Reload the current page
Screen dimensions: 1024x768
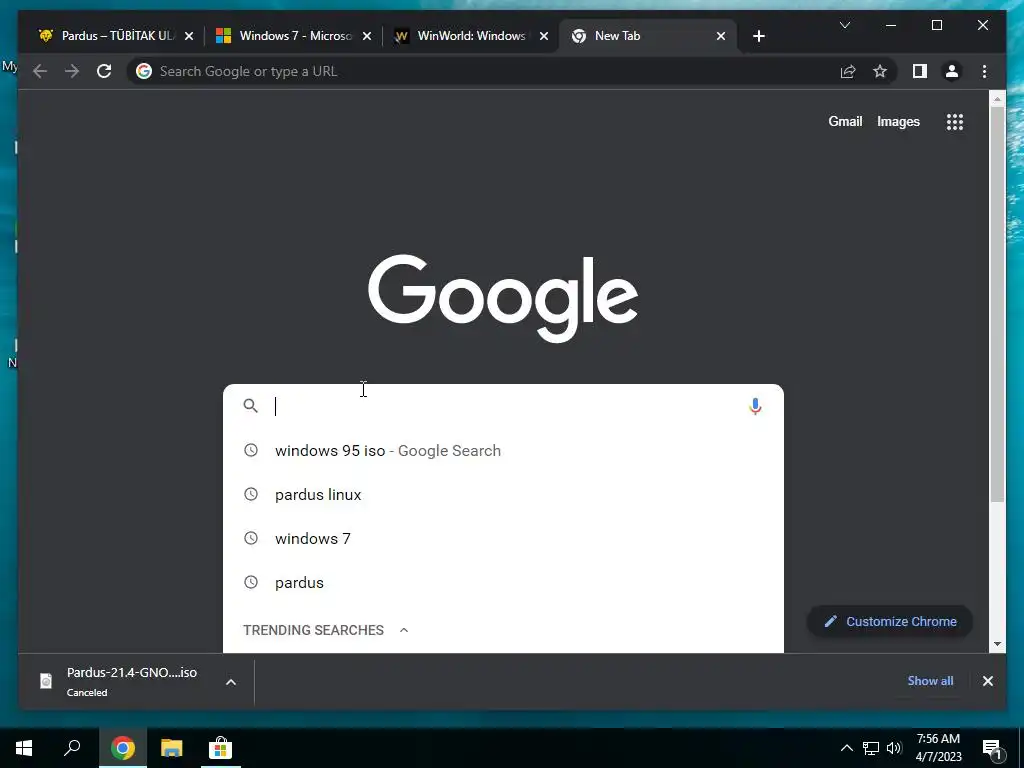point(104,71)
